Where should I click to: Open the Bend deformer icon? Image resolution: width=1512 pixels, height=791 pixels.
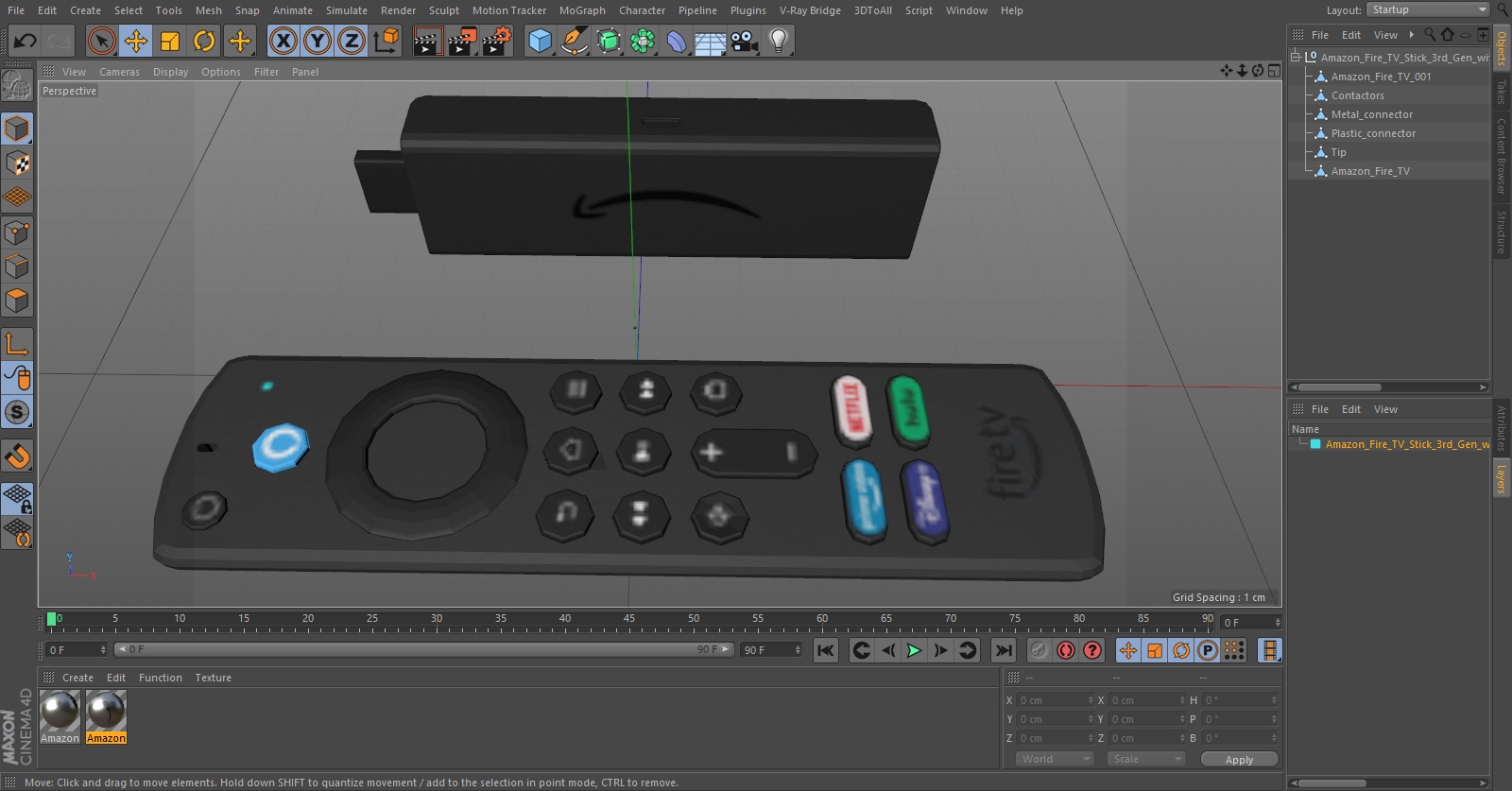pyautogui.click(x=677, y=41)
